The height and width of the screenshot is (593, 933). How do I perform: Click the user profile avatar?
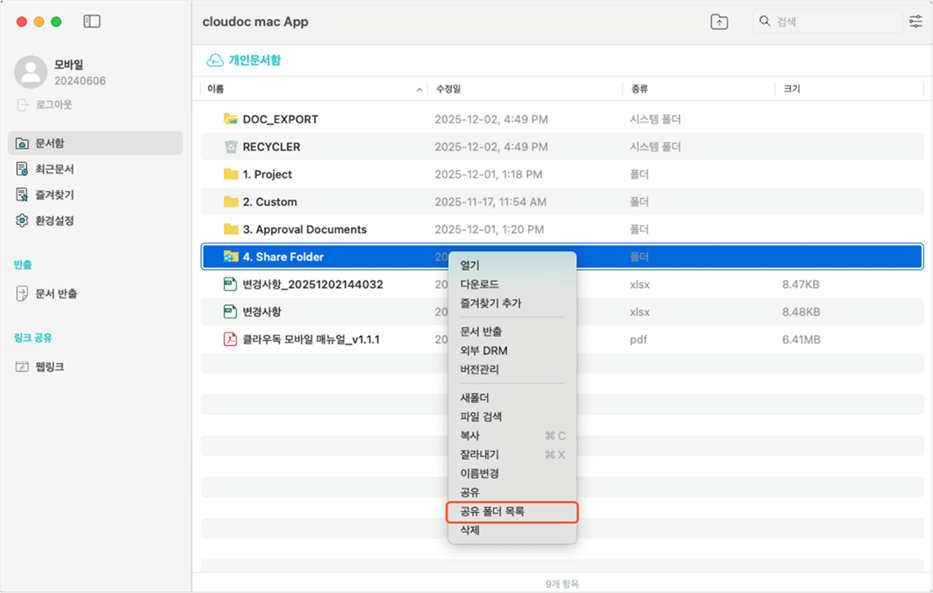point(30,72)
